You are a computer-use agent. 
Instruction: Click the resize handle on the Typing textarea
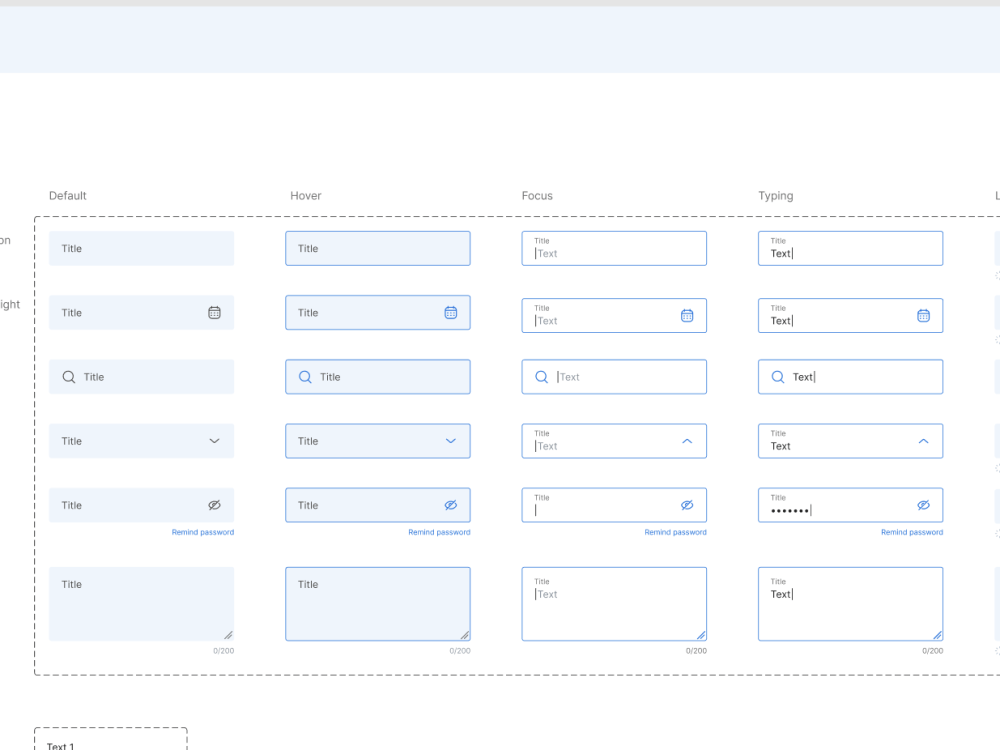(938, 633)
